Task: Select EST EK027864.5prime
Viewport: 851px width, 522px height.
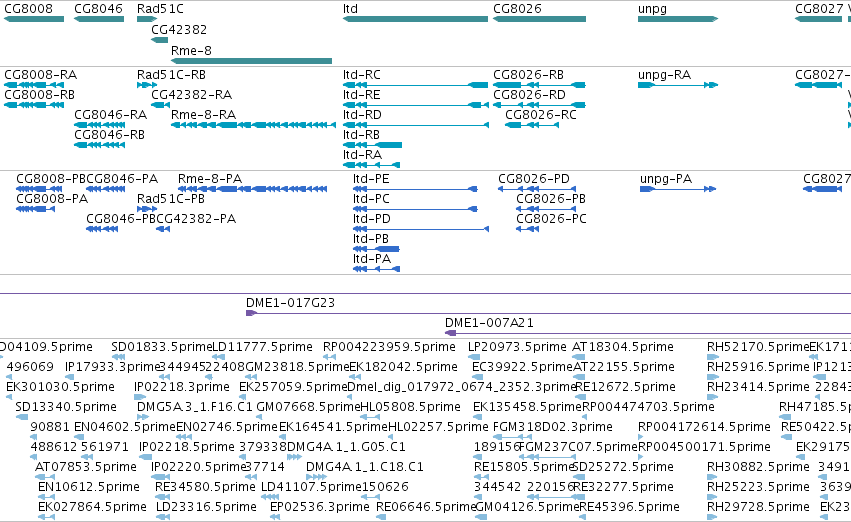Action: pyautogui.click(x=92, y=507)
